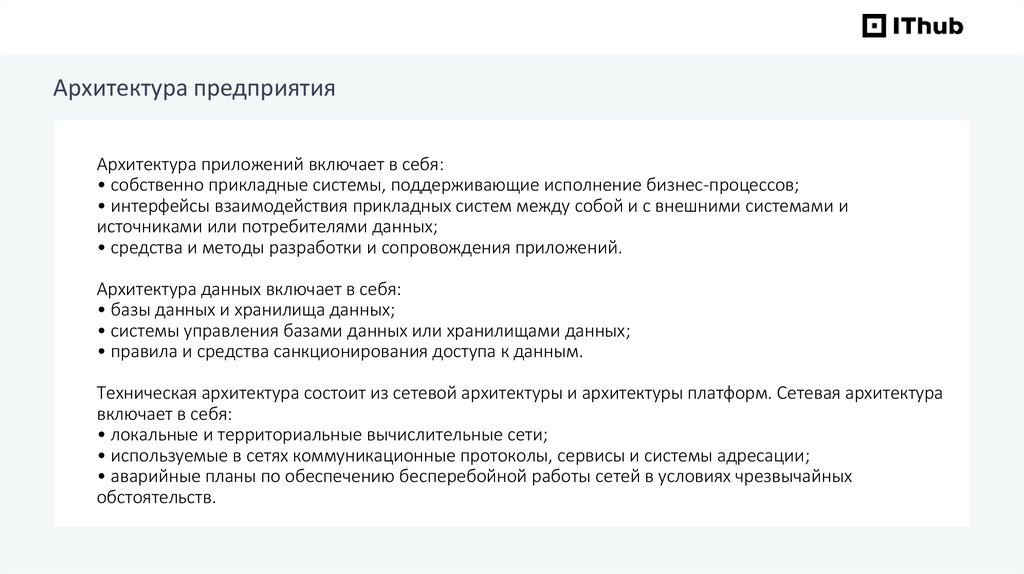Select the slide title Архитектура предприятия
1024x574 pixels.
pos(194,89)
